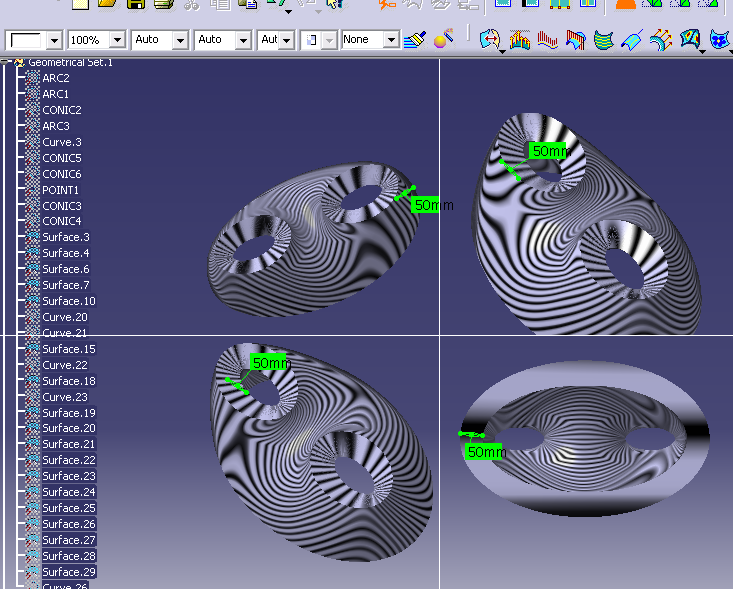Open the 100% transparency dropdown
The width and height of the screenshot is (733, 589).
point(117,40)
